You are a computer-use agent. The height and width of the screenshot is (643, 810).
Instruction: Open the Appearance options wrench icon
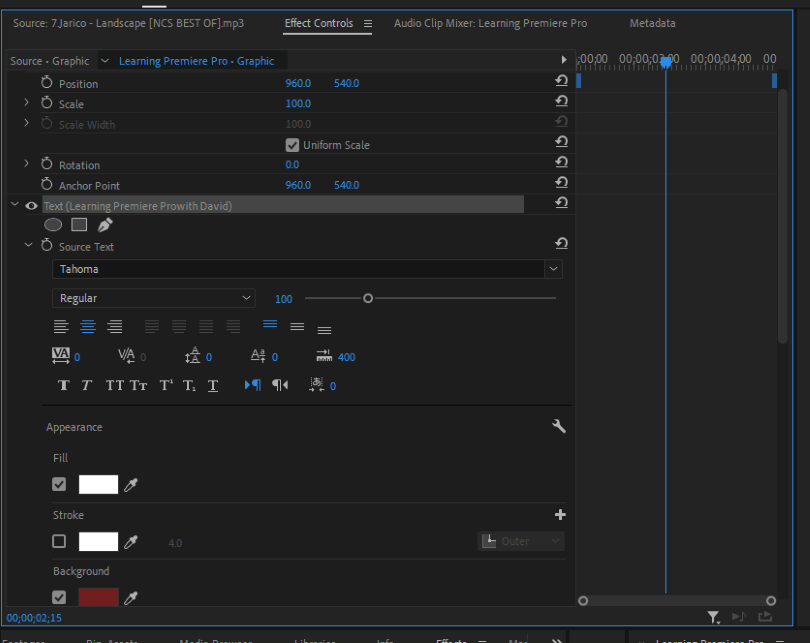click(558, 426)
